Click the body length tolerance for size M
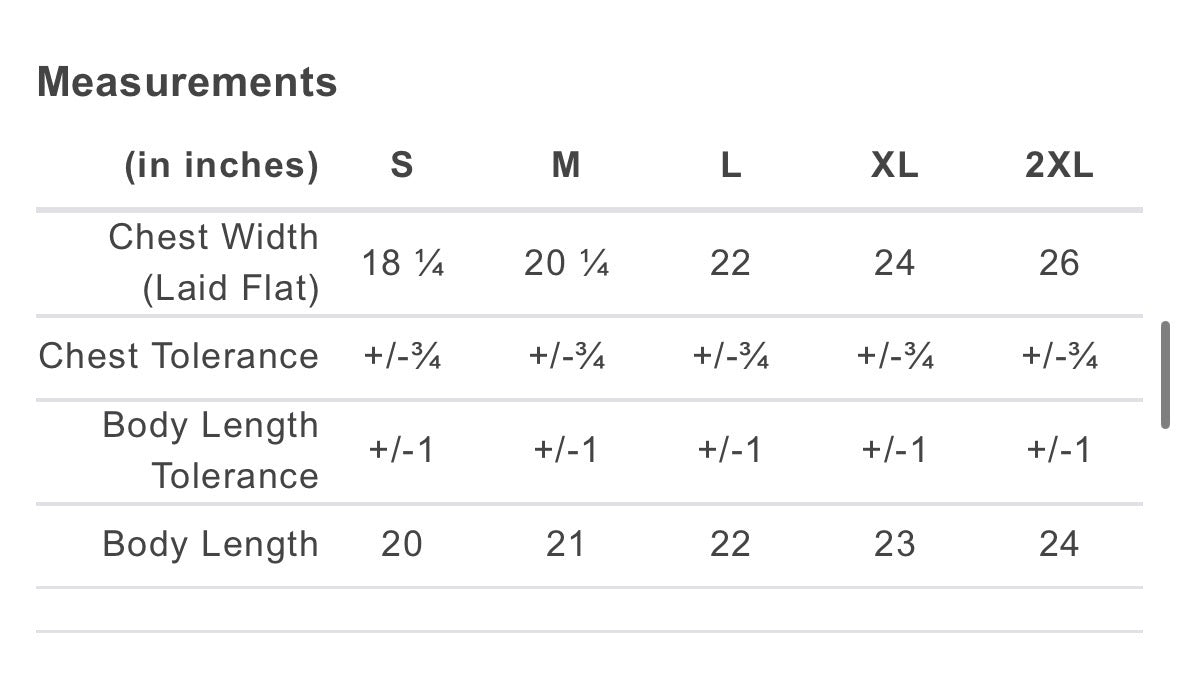Image resolution: width=1179 pixels, height=680 pixels. [x=566, y=450]
